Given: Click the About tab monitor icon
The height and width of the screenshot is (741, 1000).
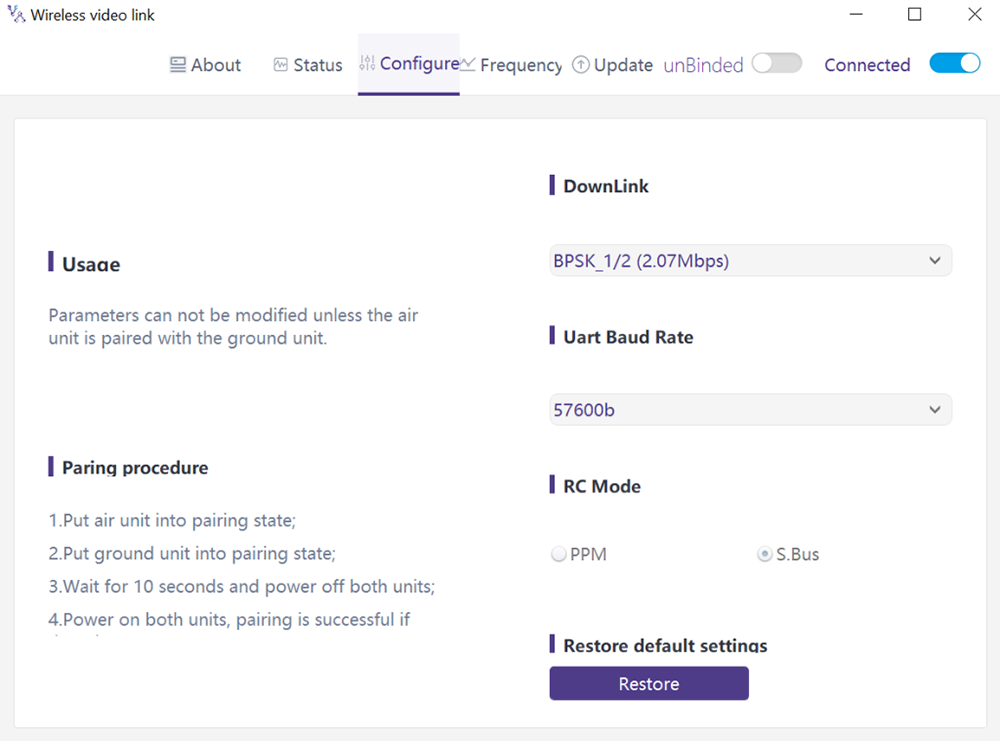Looking at the screenshot, I should point(178,65).
